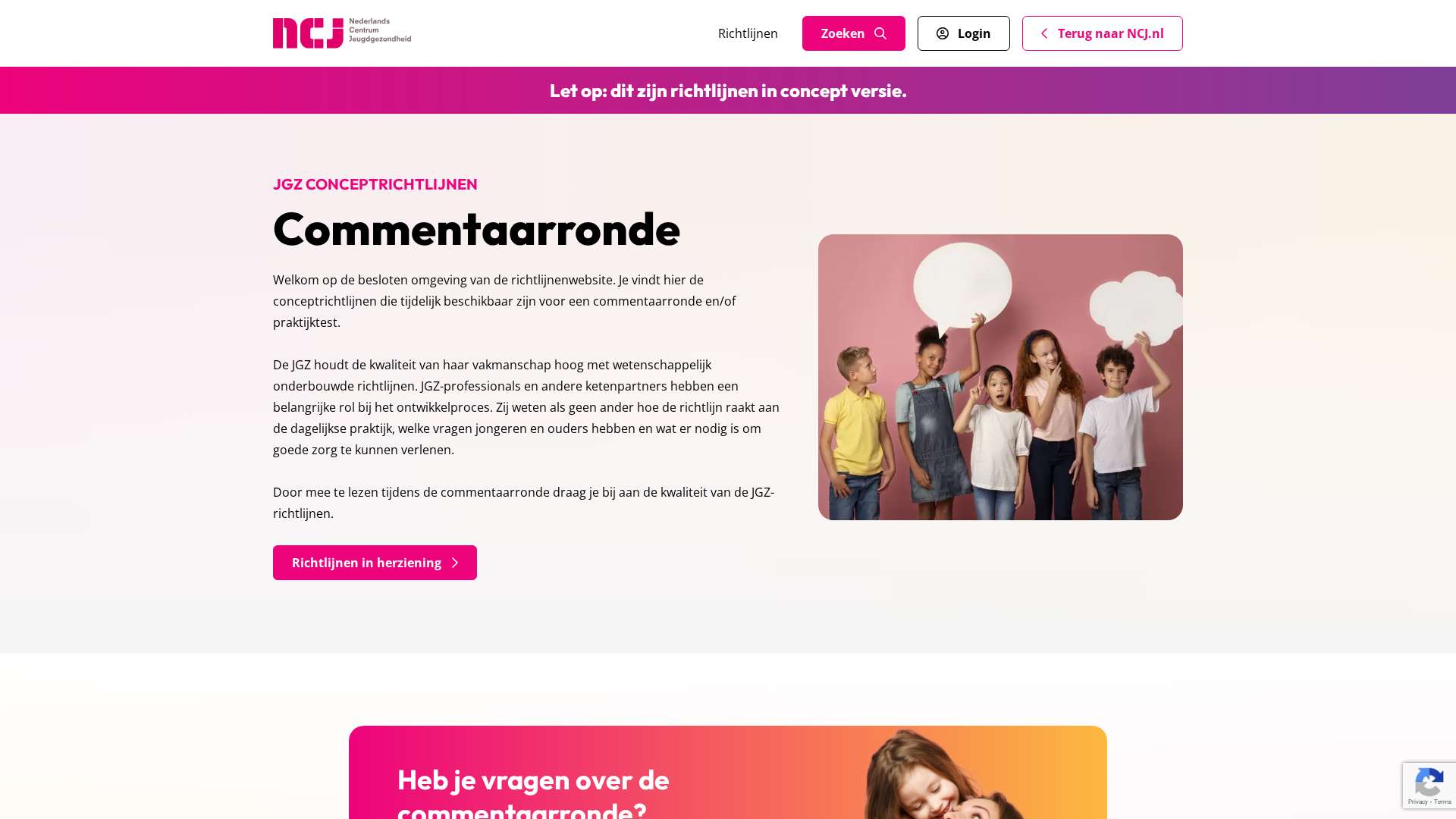Image resolution: width=1456 pixels, height=819 pixels.
Task: Click the user icon in Login button
Action: click(x=943, y=33)
